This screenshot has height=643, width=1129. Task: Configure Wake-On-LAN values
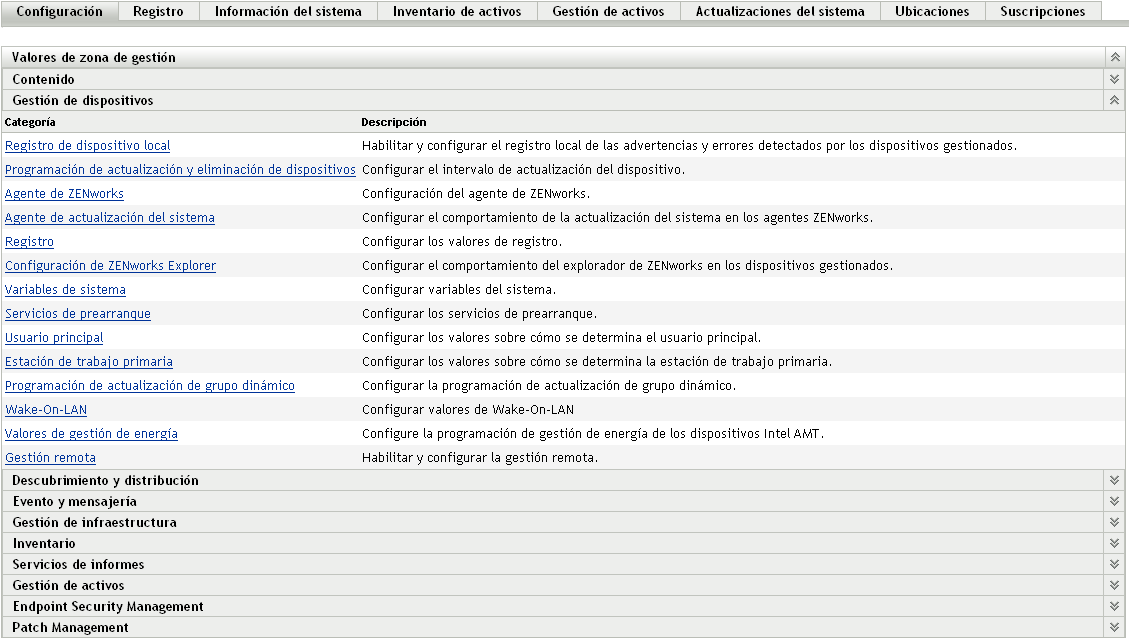coord(46,409)
